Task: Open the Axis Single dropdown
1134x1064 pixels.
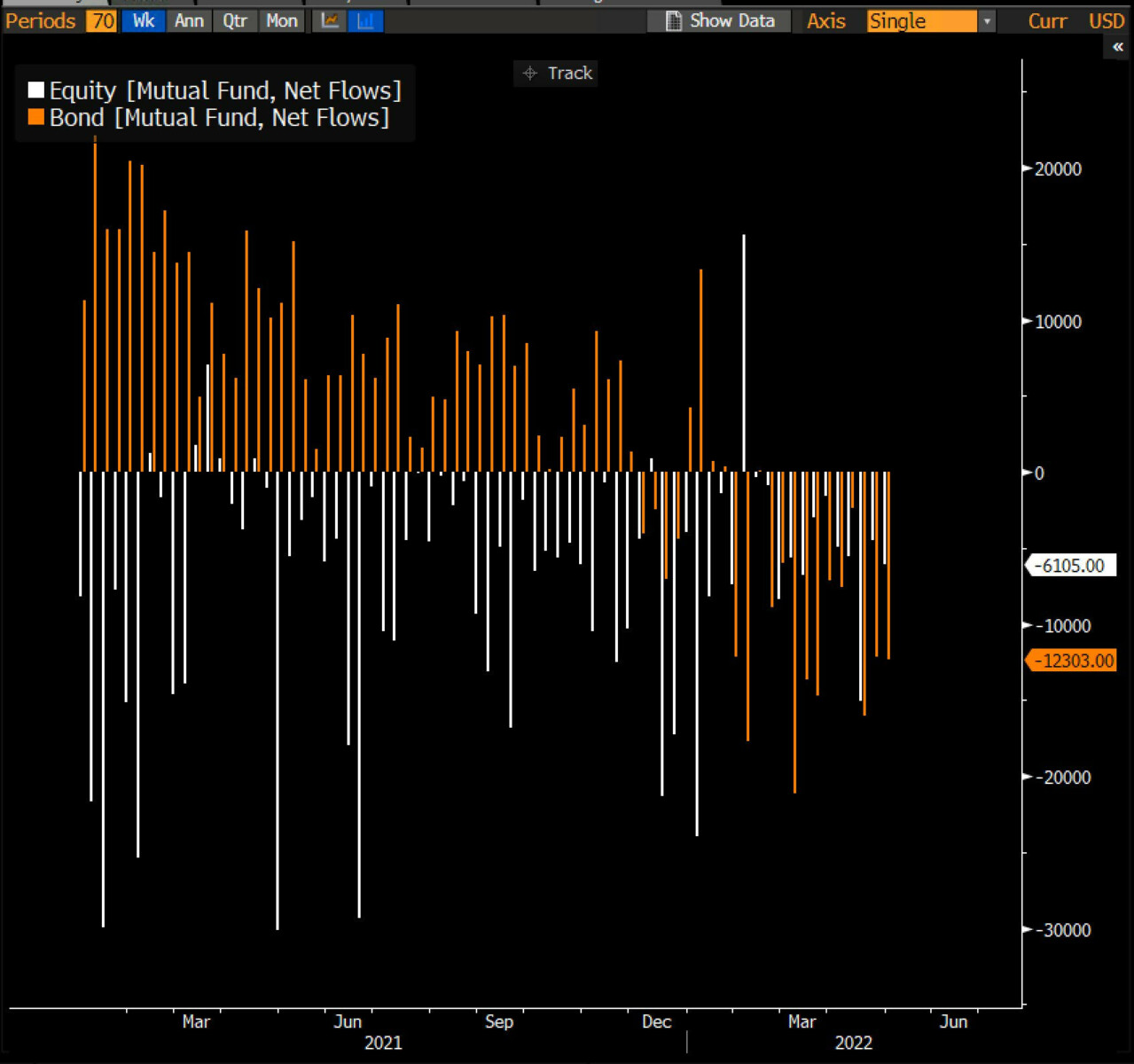Action: point(920,21)
